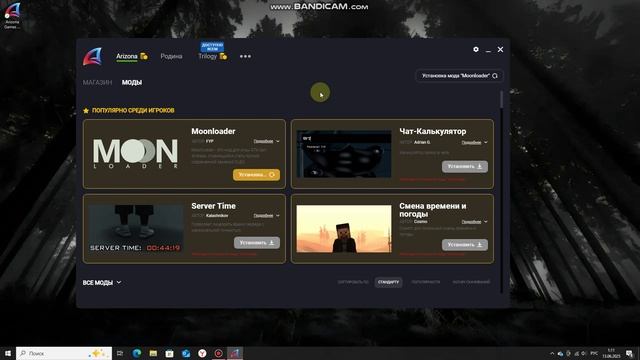Open the Outlook mail taskbar icon
The width and height of the screenshot is (640, 360).
coord(186,353)
